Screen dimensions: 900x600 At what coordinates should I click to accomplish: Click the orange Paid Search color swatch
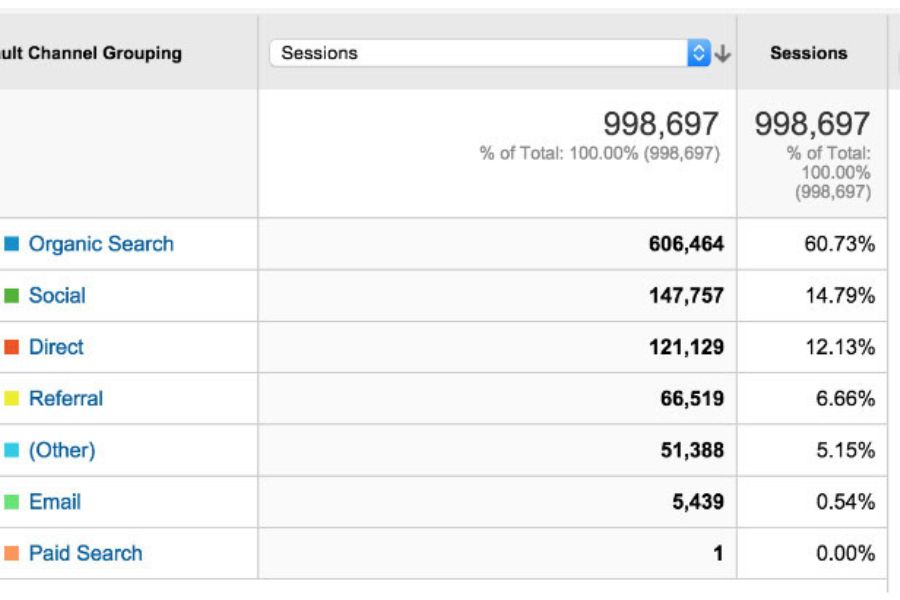[12, 553]
